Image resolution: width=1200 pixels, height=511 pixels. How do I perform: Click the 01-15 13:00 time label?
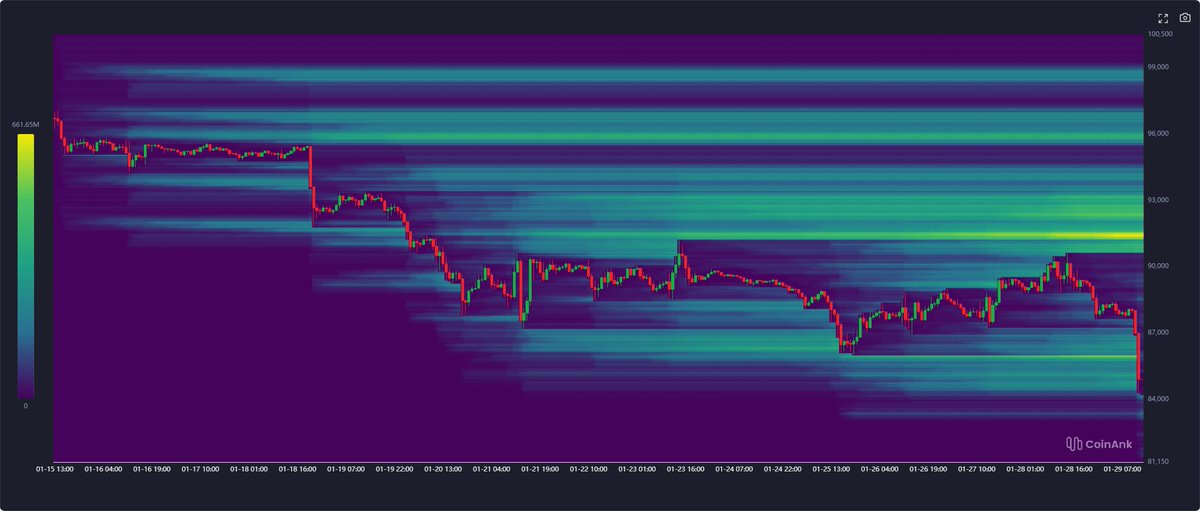click(53, 469)
